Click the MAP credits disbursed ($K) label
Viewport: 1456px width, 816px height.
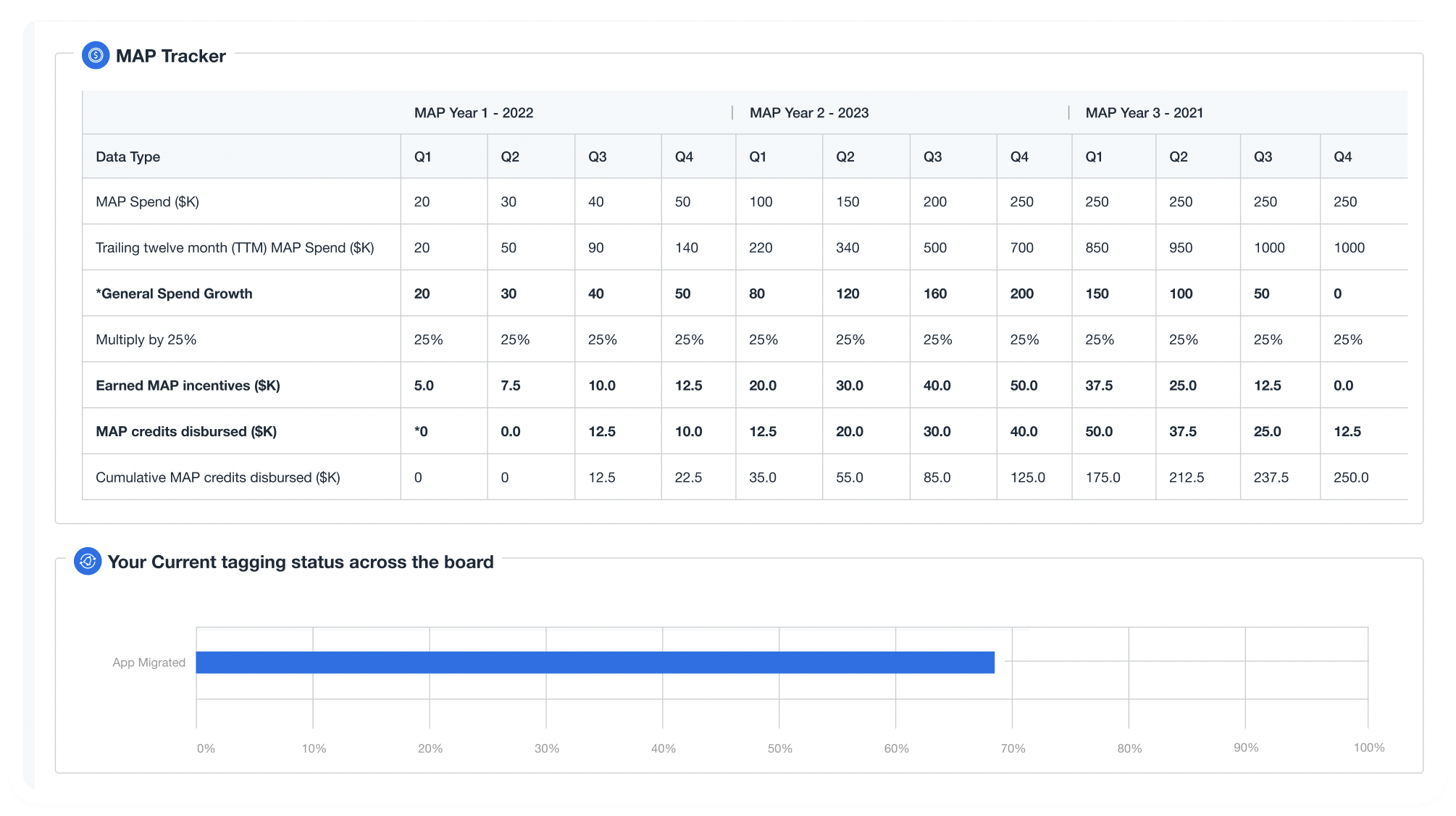(x=186, y=431)
